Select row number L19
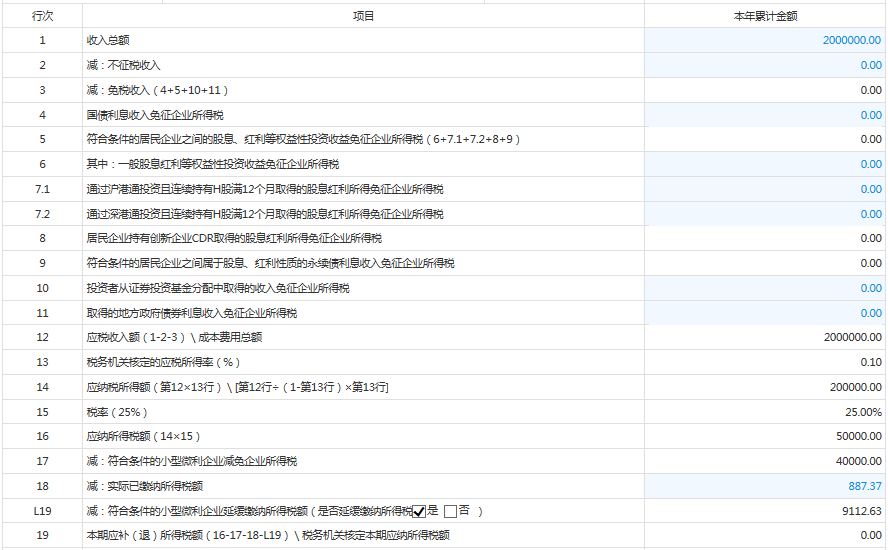The width and height of the screenshot is (888, 550). 42,511
